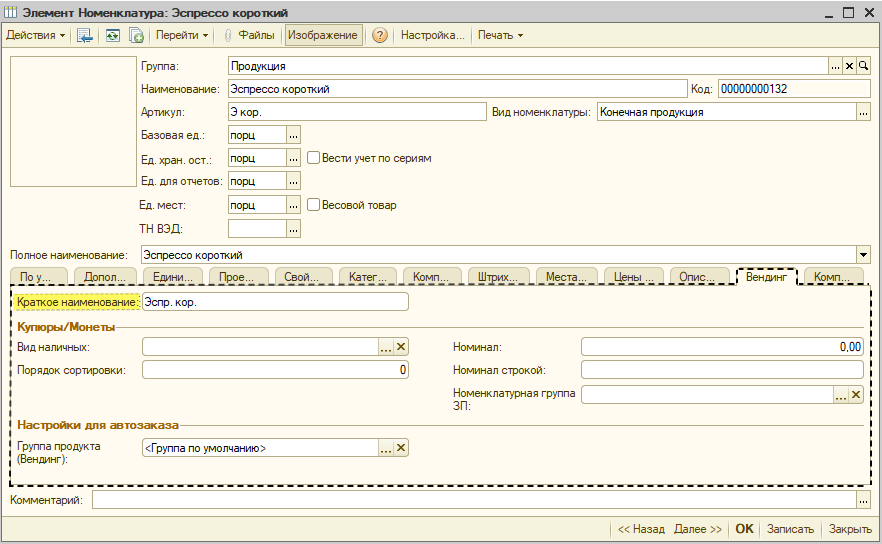Click the help question mark icon

pos(380,35)
